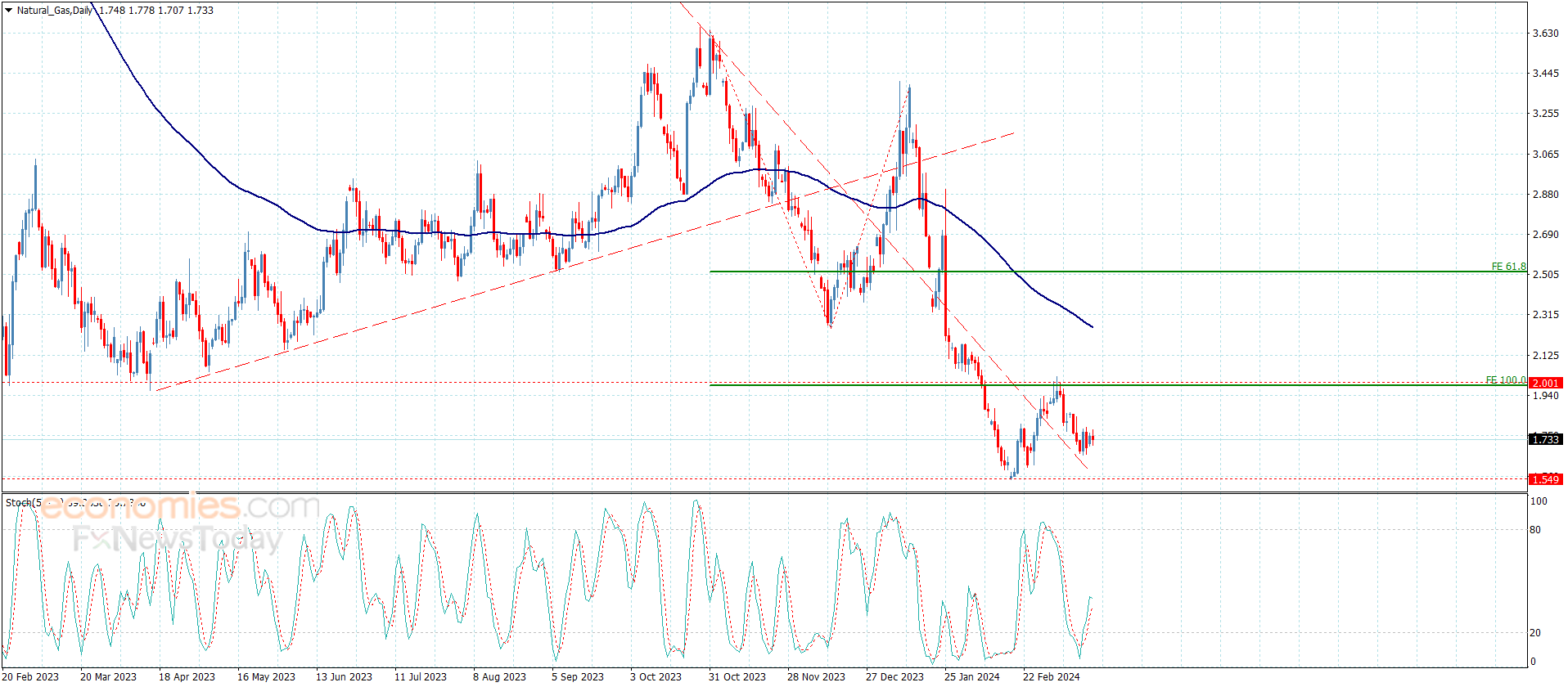The image size is (1568, 687).
Task: Click the 2.505 price axis value
Action: coord(1545,275)
